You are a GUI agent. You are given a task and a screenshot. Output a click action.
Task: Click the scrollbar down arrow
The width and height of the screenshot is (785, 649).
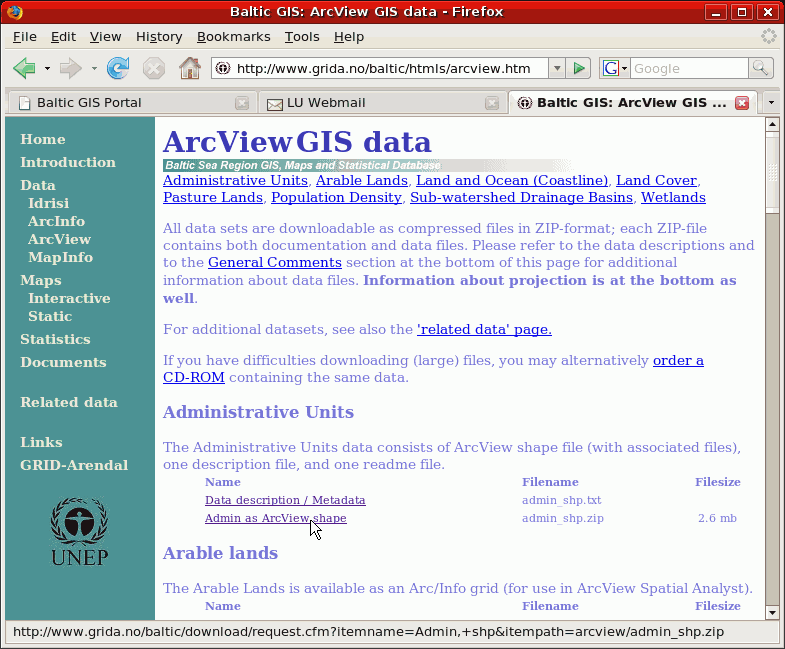[771, 612]
